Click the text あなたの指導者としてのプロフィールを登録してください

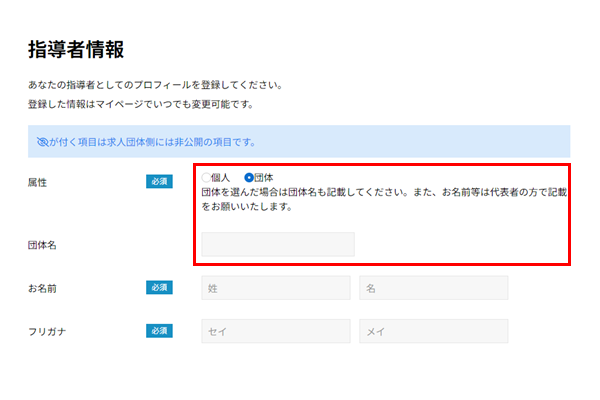pos(155,85)
